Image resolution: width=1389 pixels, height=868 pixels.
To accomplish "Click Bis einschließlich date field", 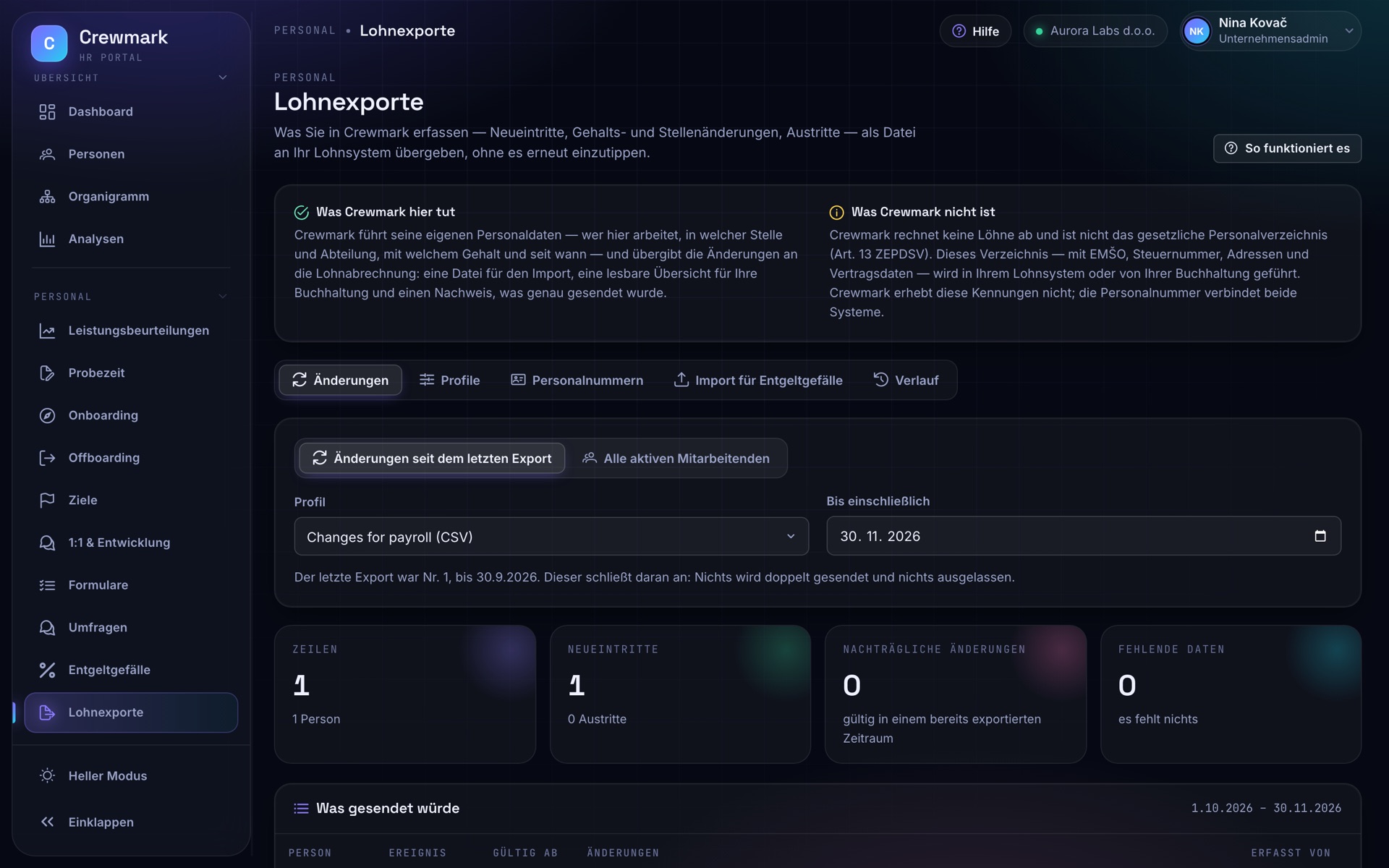I will point(1084,536).
